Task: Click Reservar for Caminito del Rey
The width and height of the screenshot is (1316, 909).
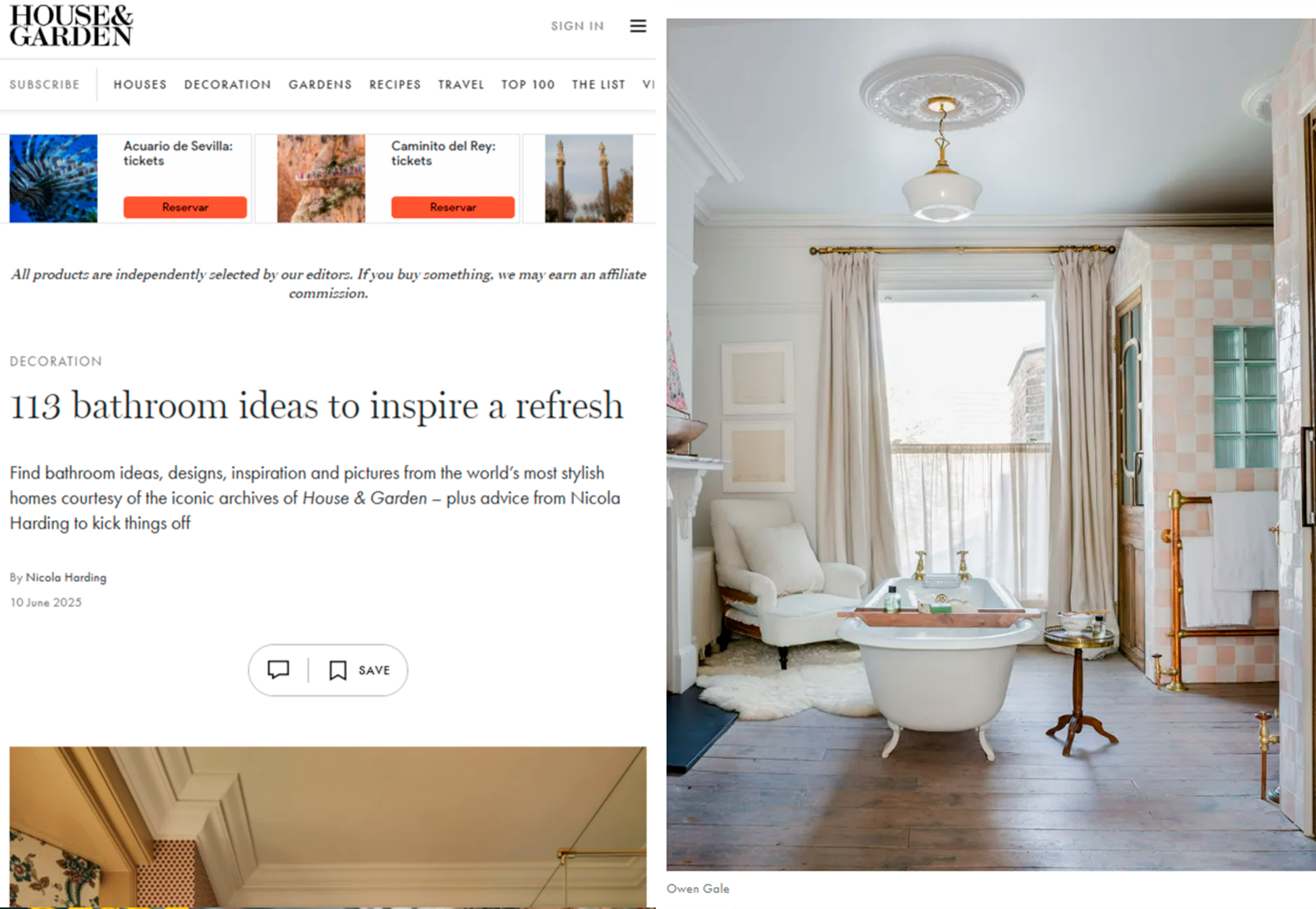Action: tap(453, 207)
